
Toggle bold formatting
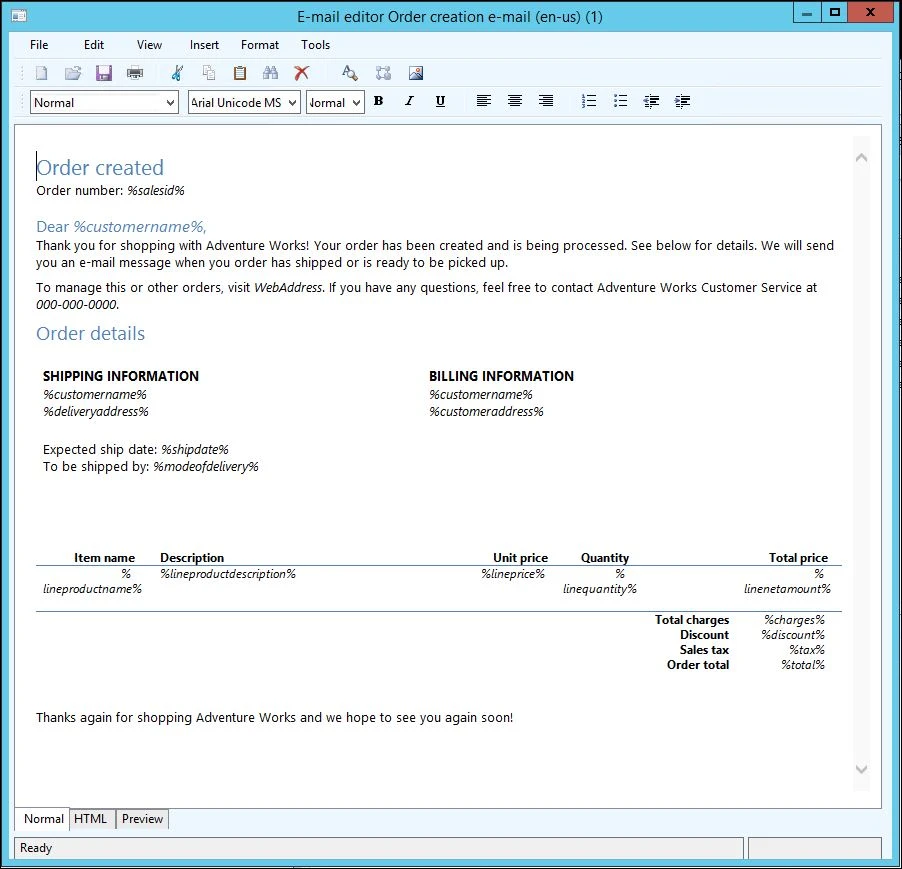(378, 101)
